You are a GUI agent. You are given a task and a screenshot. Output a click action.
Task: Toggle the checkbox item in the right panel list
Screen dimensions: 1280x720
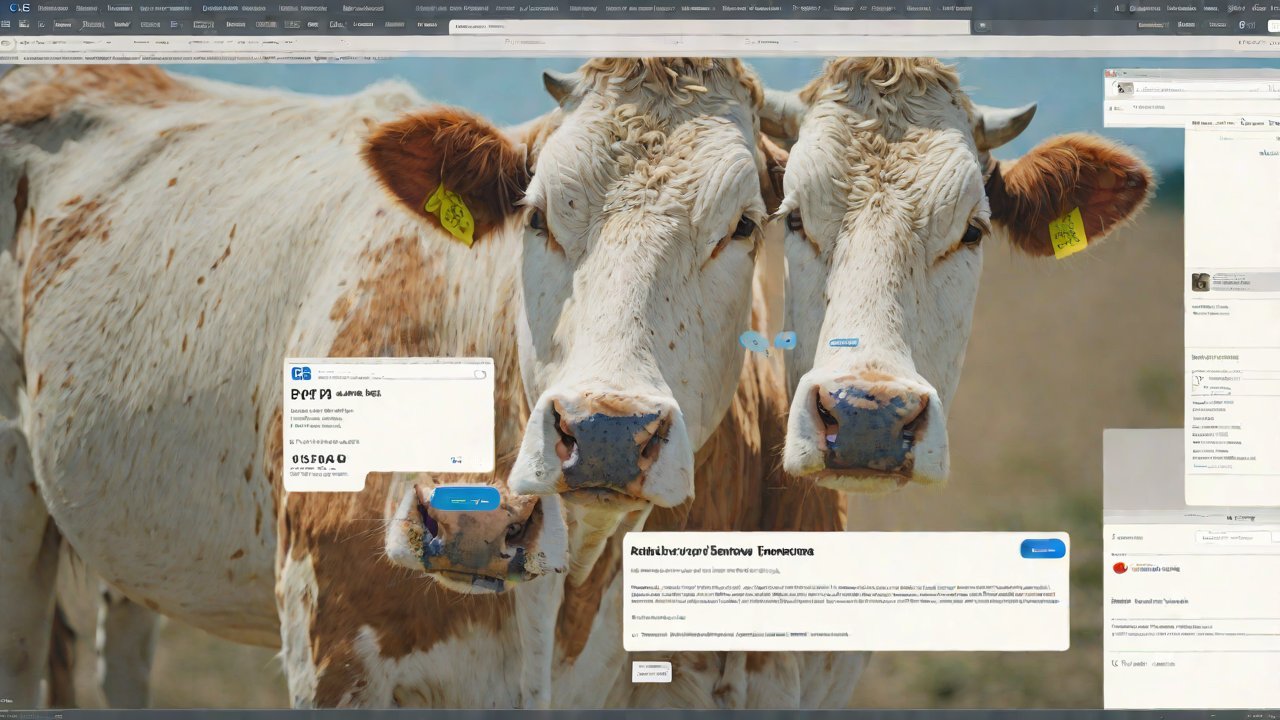pyautogui.click(x=1198, y=380)
